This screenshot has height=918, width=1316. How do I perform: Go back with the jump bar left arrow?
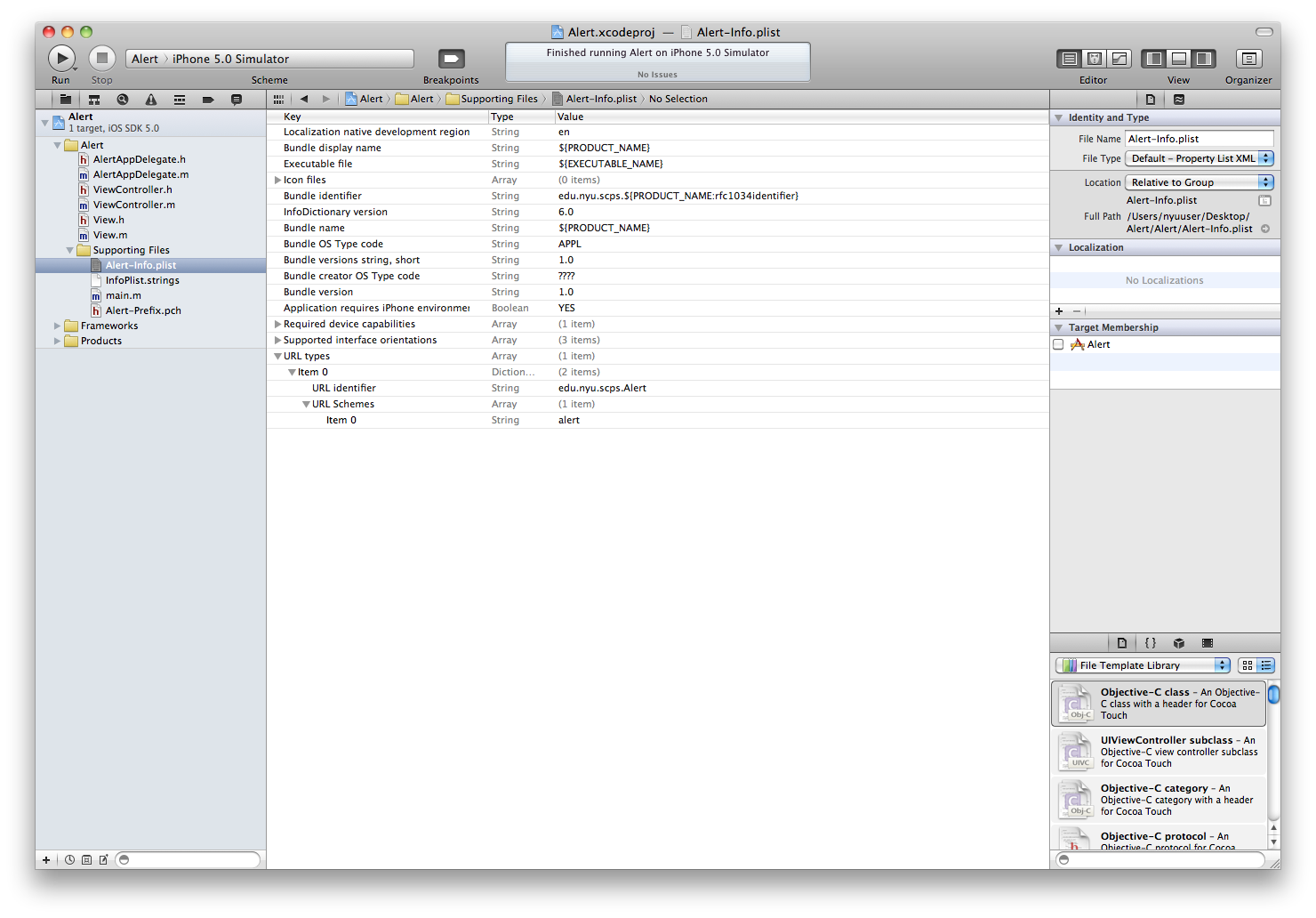coord(304,100)
